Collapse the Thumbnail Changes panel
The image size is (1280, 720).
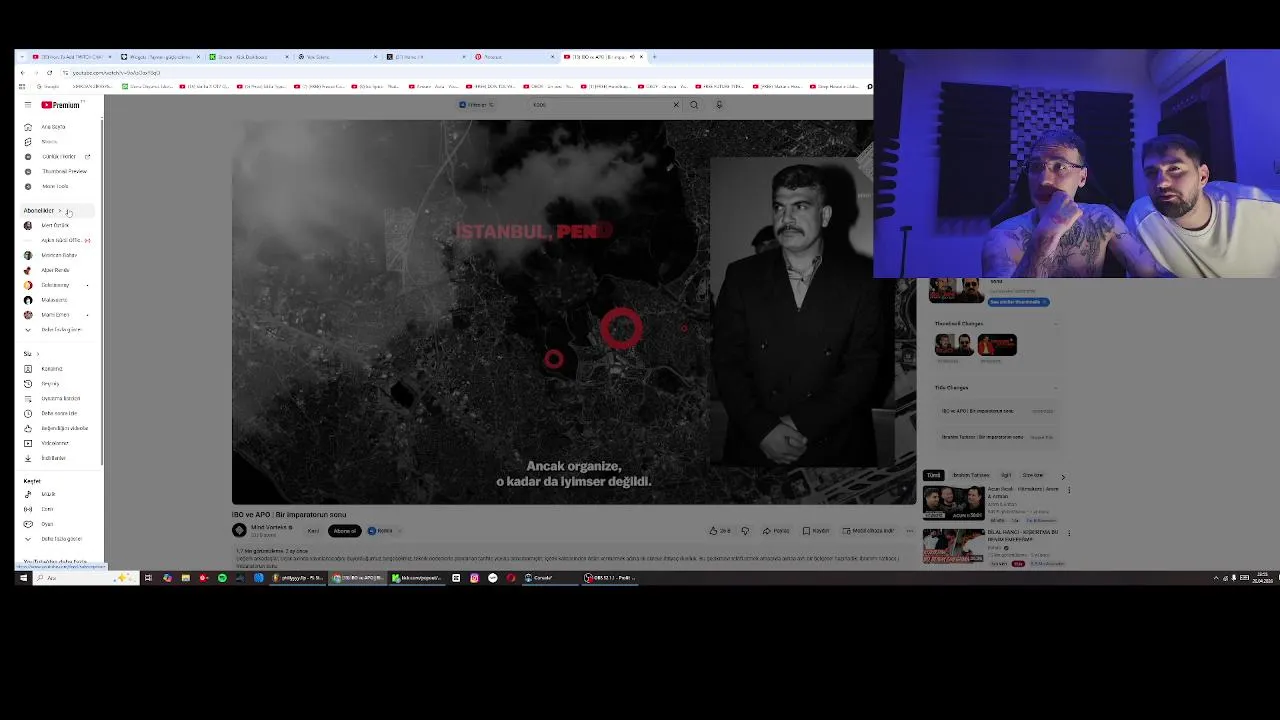tap(1056, 324)
